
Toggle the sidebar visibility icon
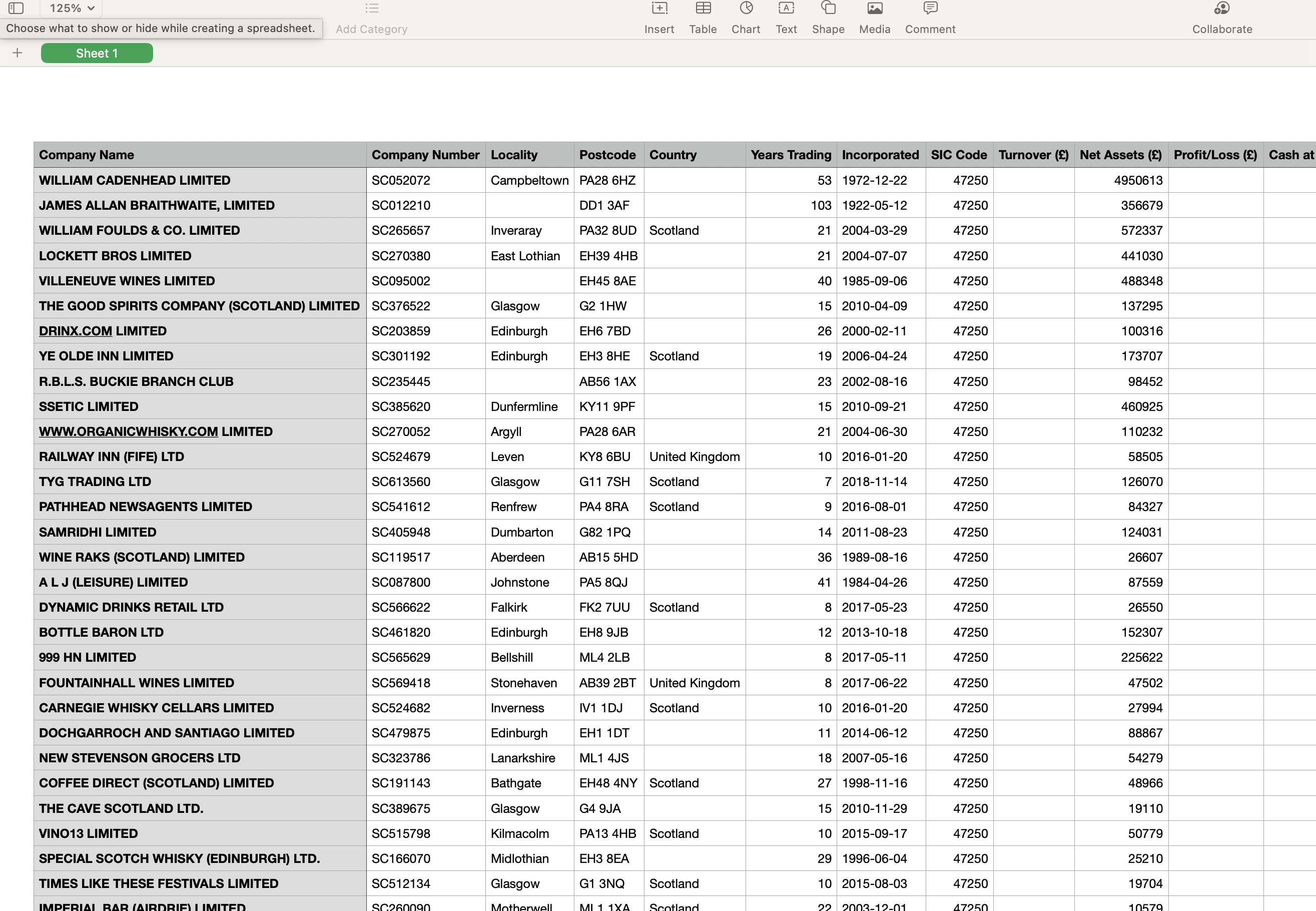pyautogui.click(x=16, y=9)
